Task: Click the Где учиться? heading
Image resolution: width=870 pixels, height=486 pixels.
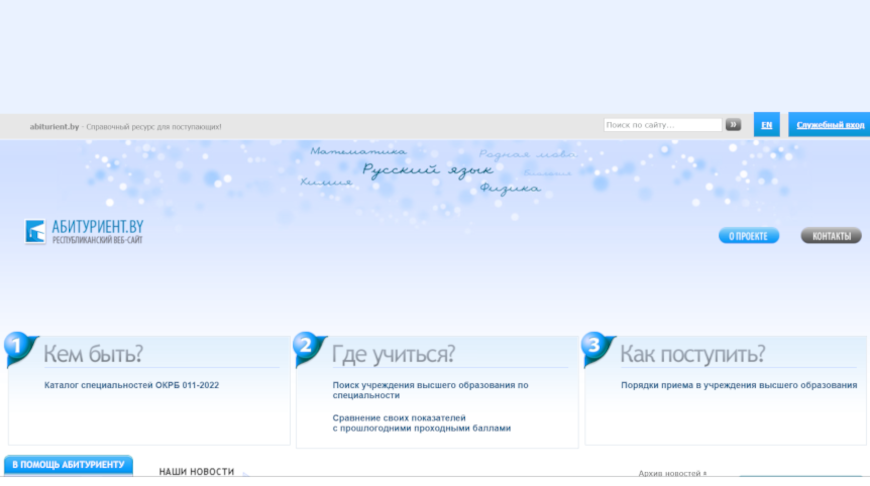Action: (x=393, y=354)
